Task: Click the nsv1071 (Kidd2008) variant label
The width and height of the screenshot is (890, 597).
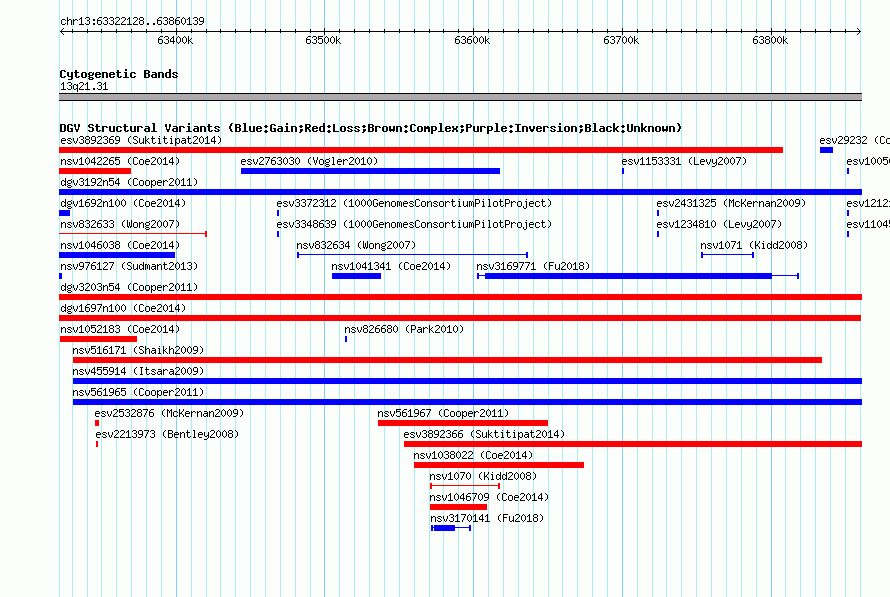Action: [754, 245]
